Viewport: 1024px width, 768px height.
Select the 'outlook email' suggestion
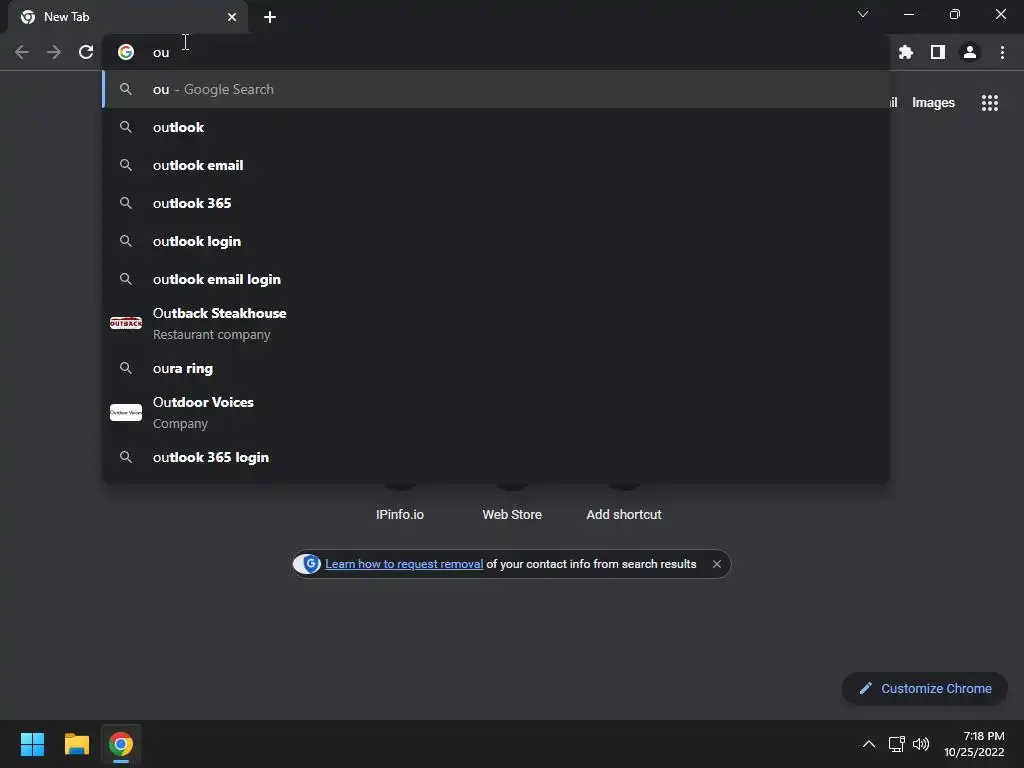[496, 165]
